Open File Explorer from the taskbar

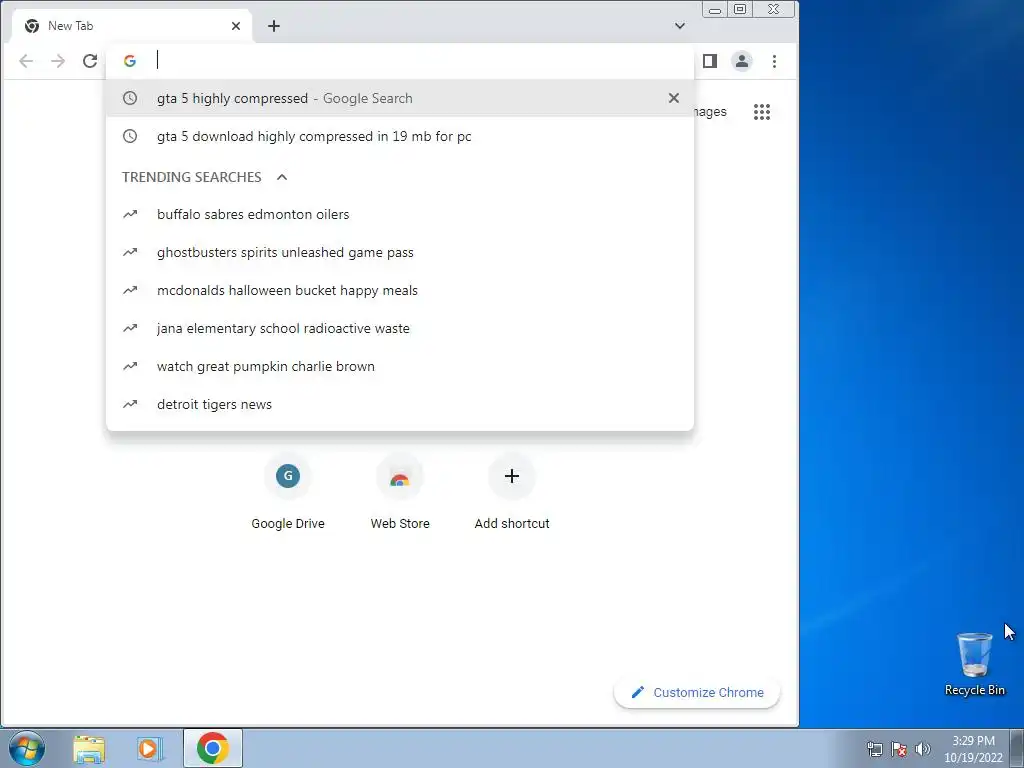(89, 748)
